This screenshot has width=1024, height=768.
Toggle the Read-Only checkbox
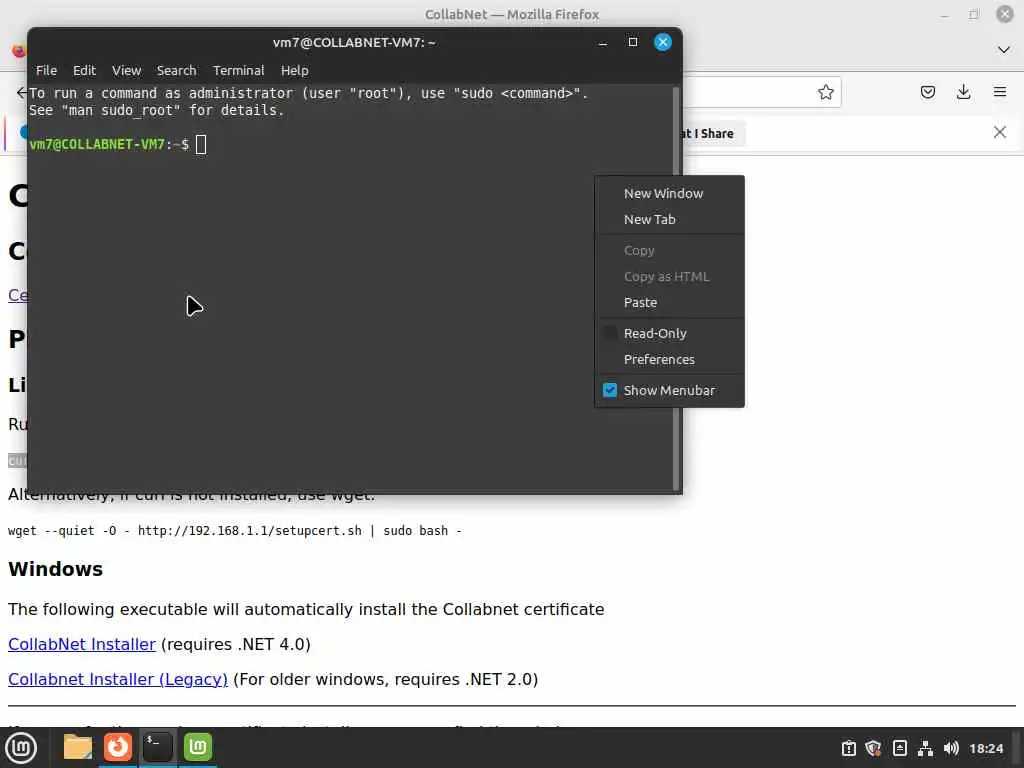click(610, 333)
